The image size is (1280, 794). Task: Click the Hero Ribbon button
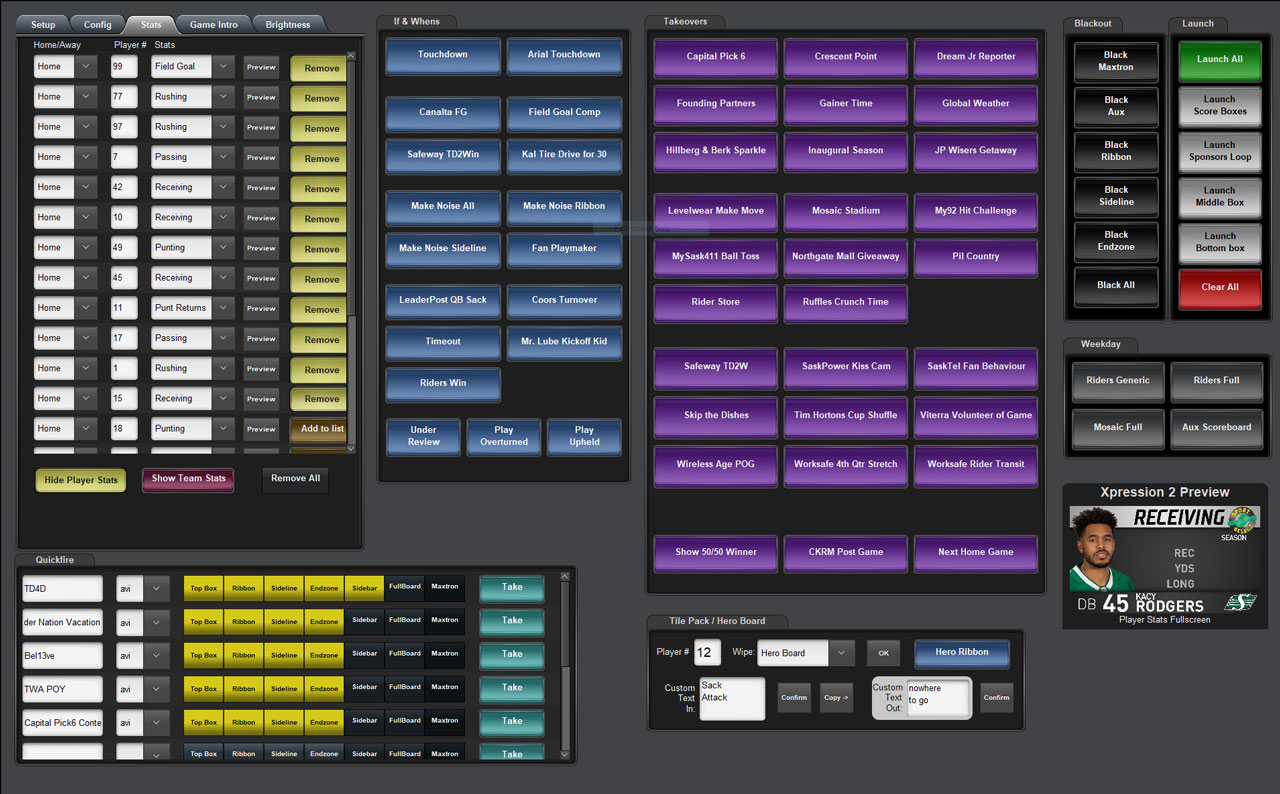pos(962,653)
